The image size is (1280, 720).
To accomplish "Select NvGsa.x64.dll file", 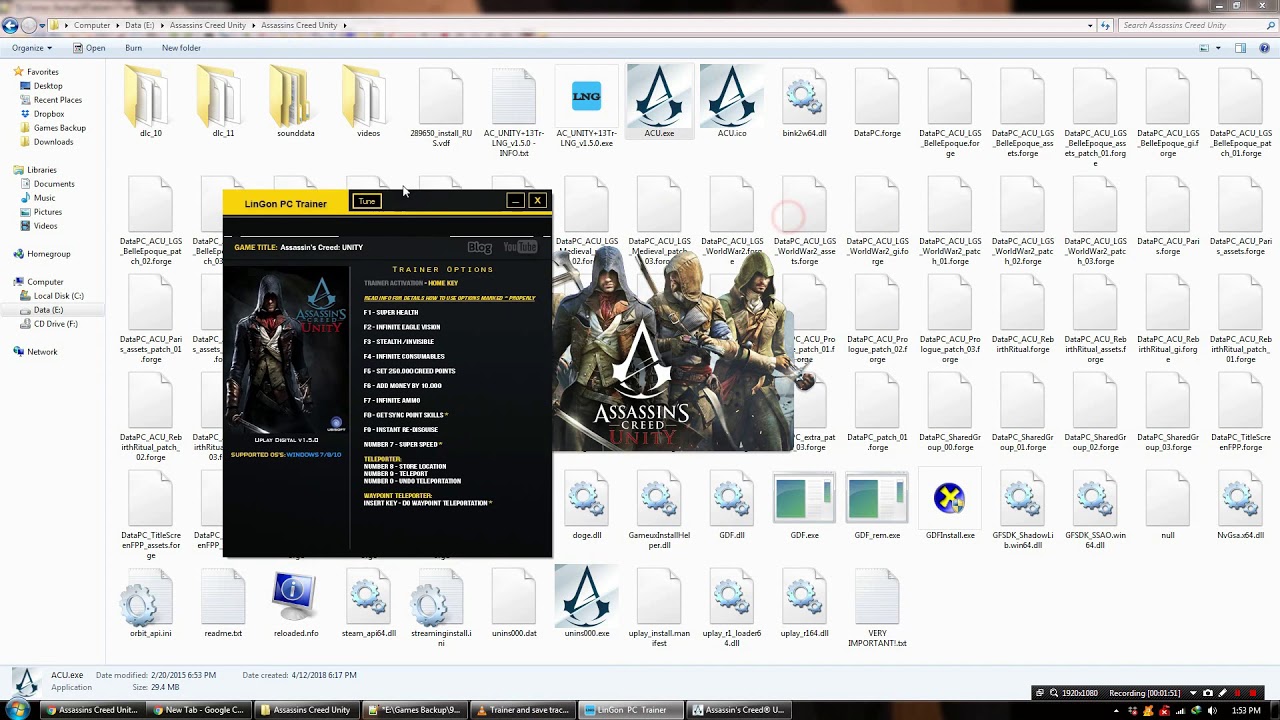I will (x=1240, y=505).
